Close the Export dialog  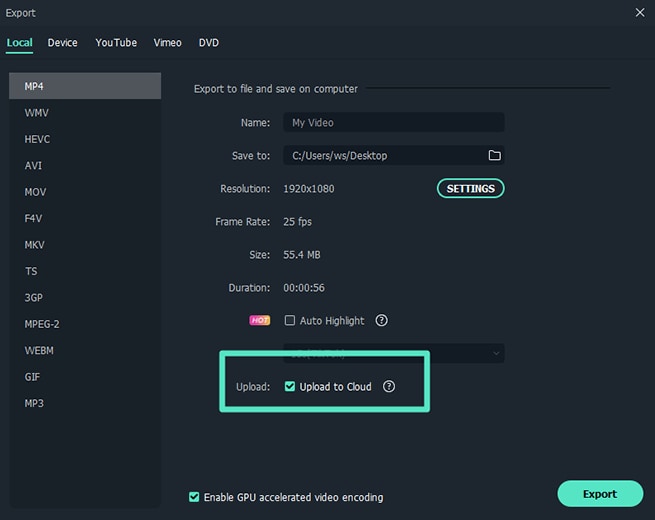(x=640, y=12)
